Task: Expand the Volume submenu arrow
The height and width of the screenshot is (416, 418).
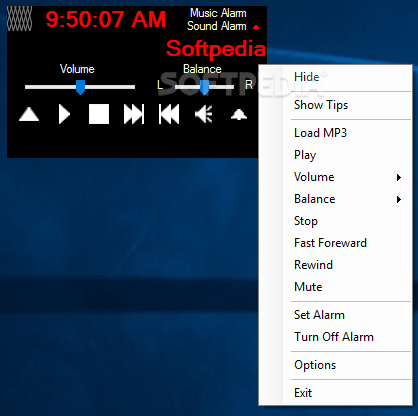Action: (x=399, y=177)
